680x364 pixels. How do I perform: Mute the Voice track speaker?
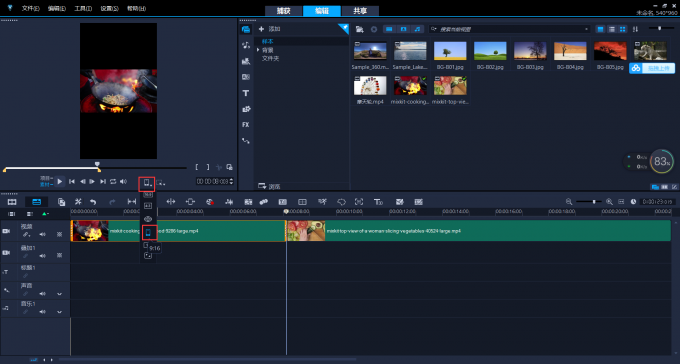click(42, 294)
